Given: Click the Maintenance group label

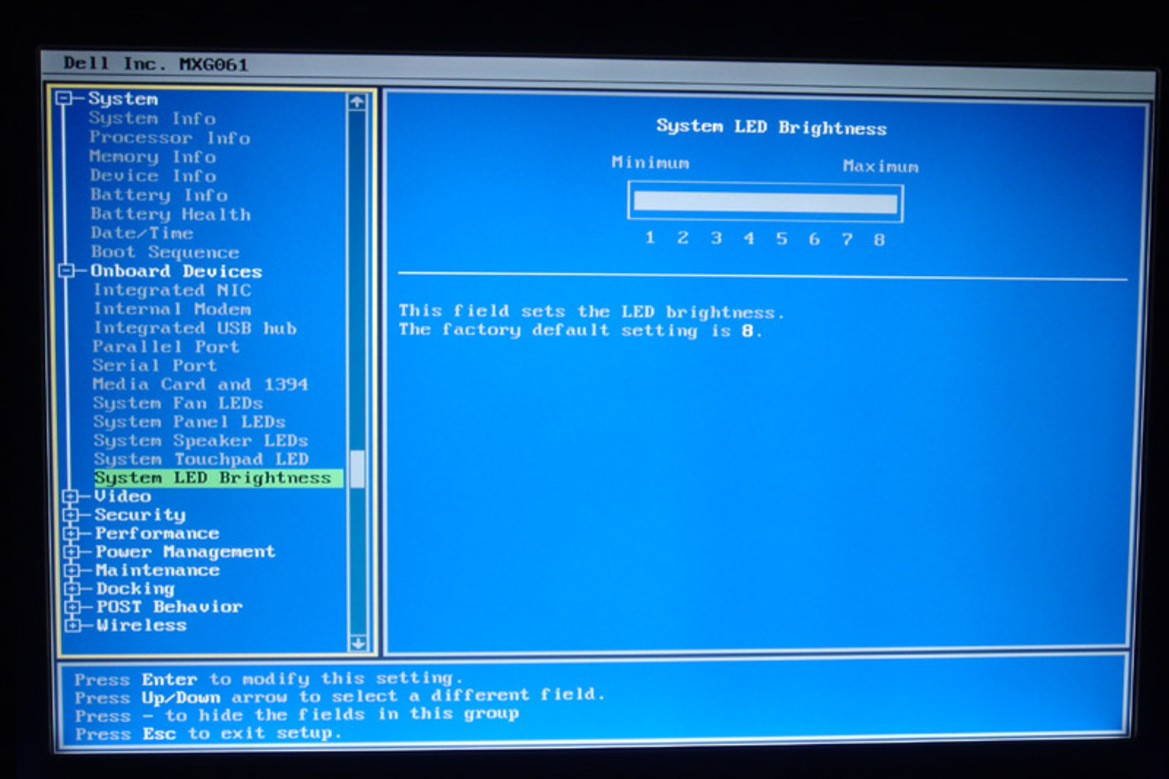Looking at the screenshot, I should (158, 570).
